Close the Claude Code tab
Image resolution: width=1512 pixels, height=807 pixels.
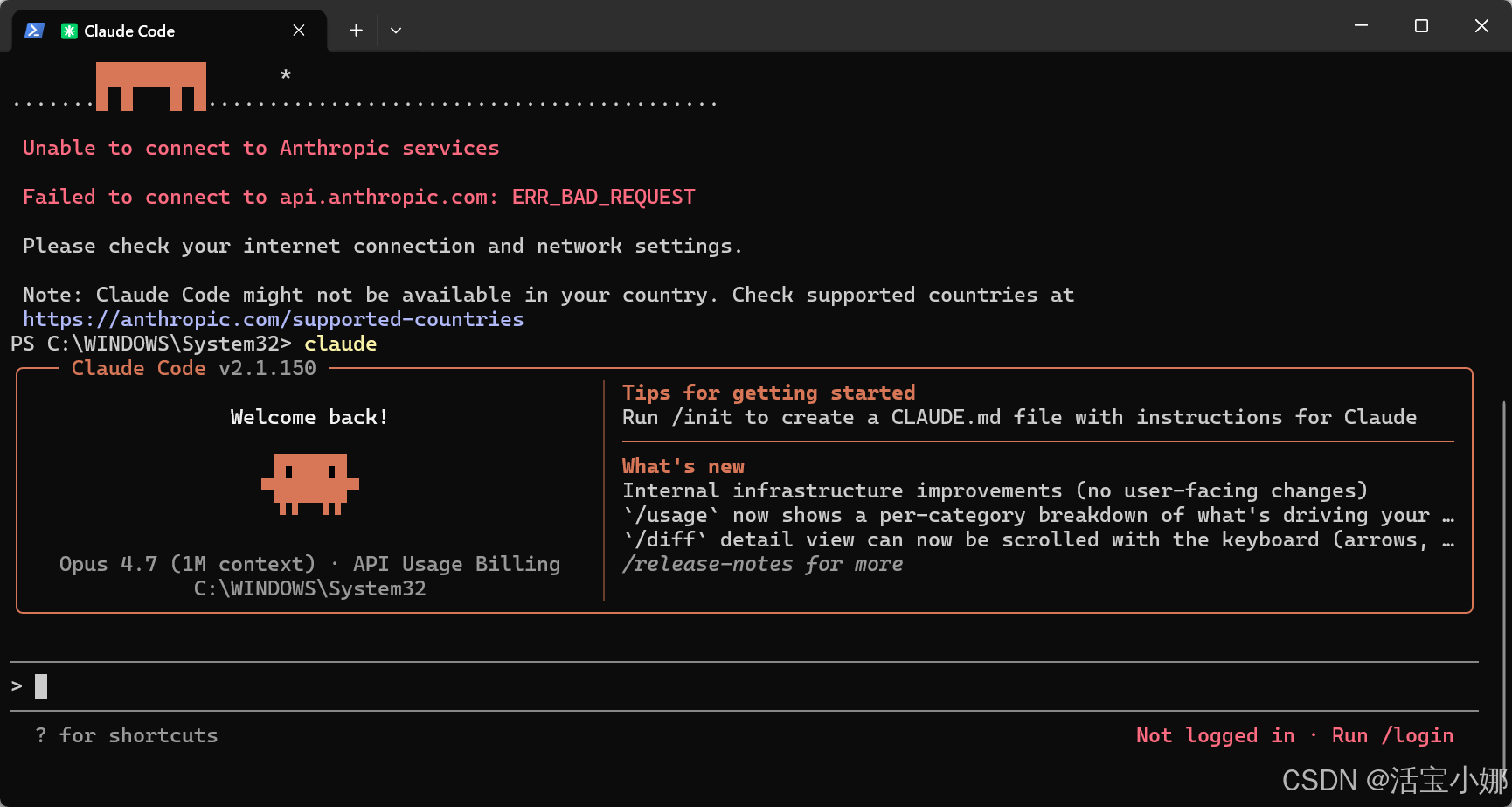(299, 31)
